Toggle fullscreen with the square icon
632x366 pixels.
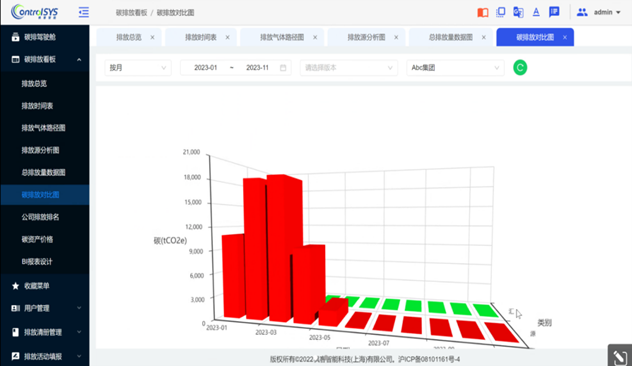point(501,12)
